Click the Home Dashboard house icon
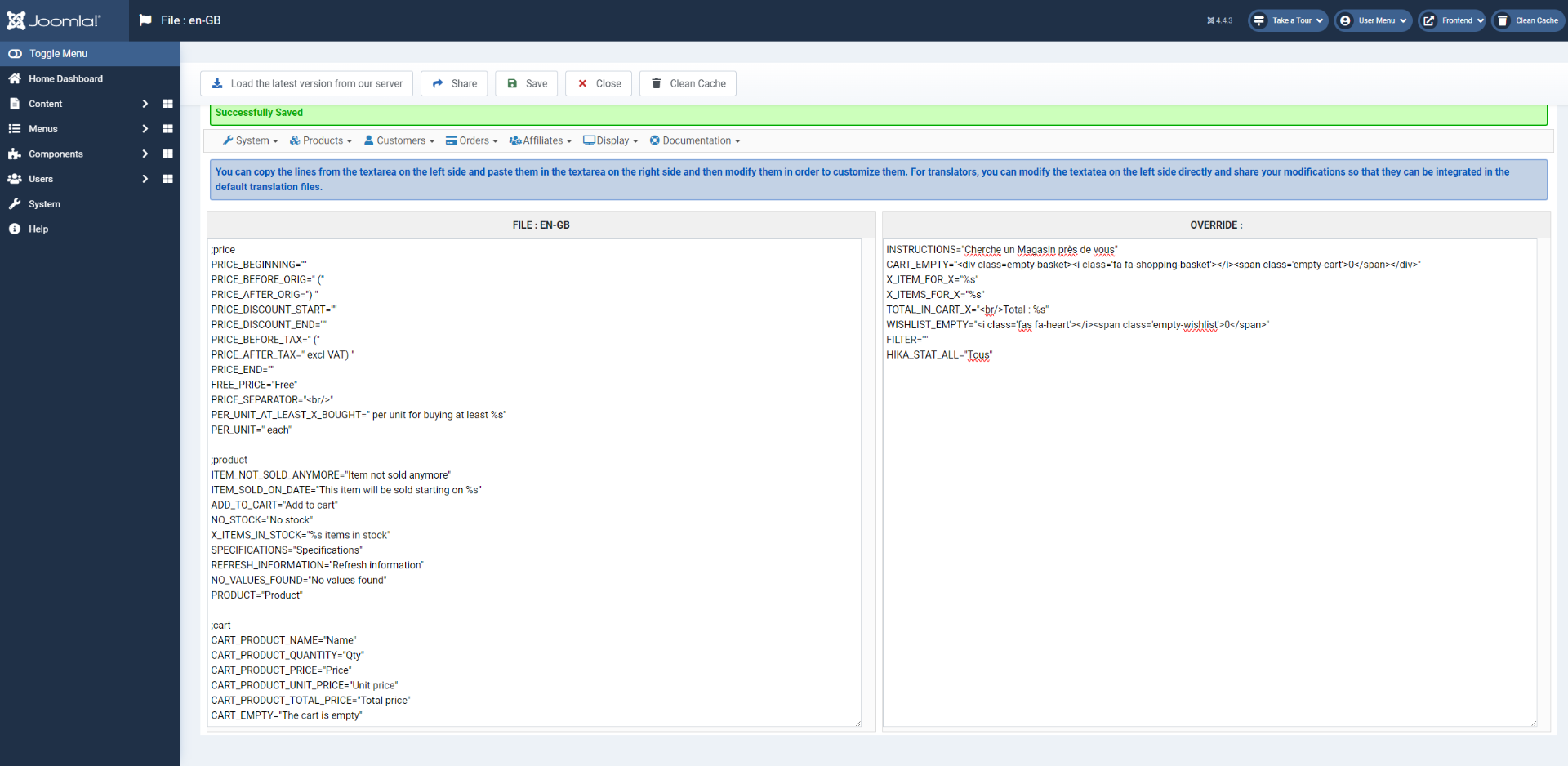This screenshot has height=766, width=1568. pos(15,78)
